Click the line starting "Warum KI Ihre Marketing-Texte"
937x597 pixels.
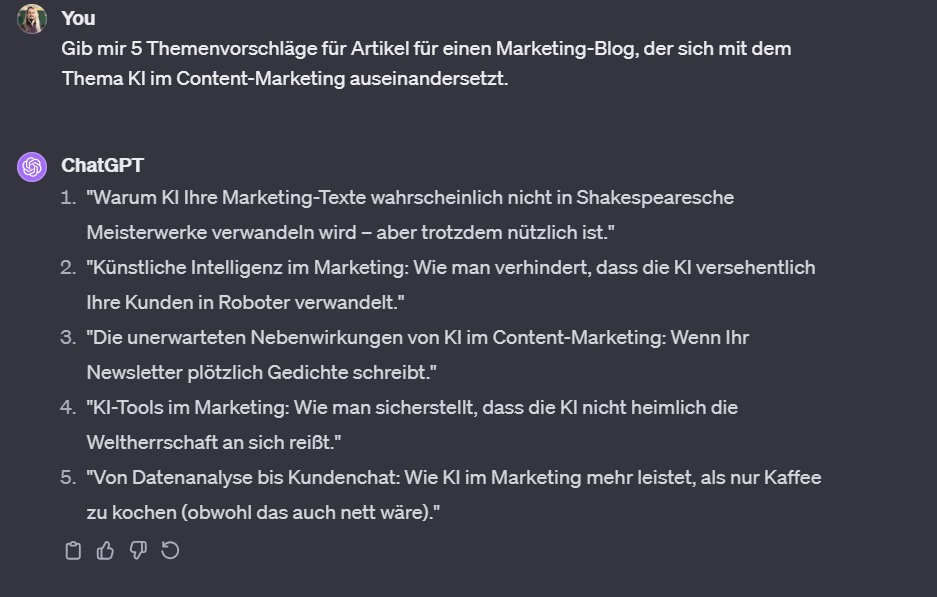coord(410,197)
